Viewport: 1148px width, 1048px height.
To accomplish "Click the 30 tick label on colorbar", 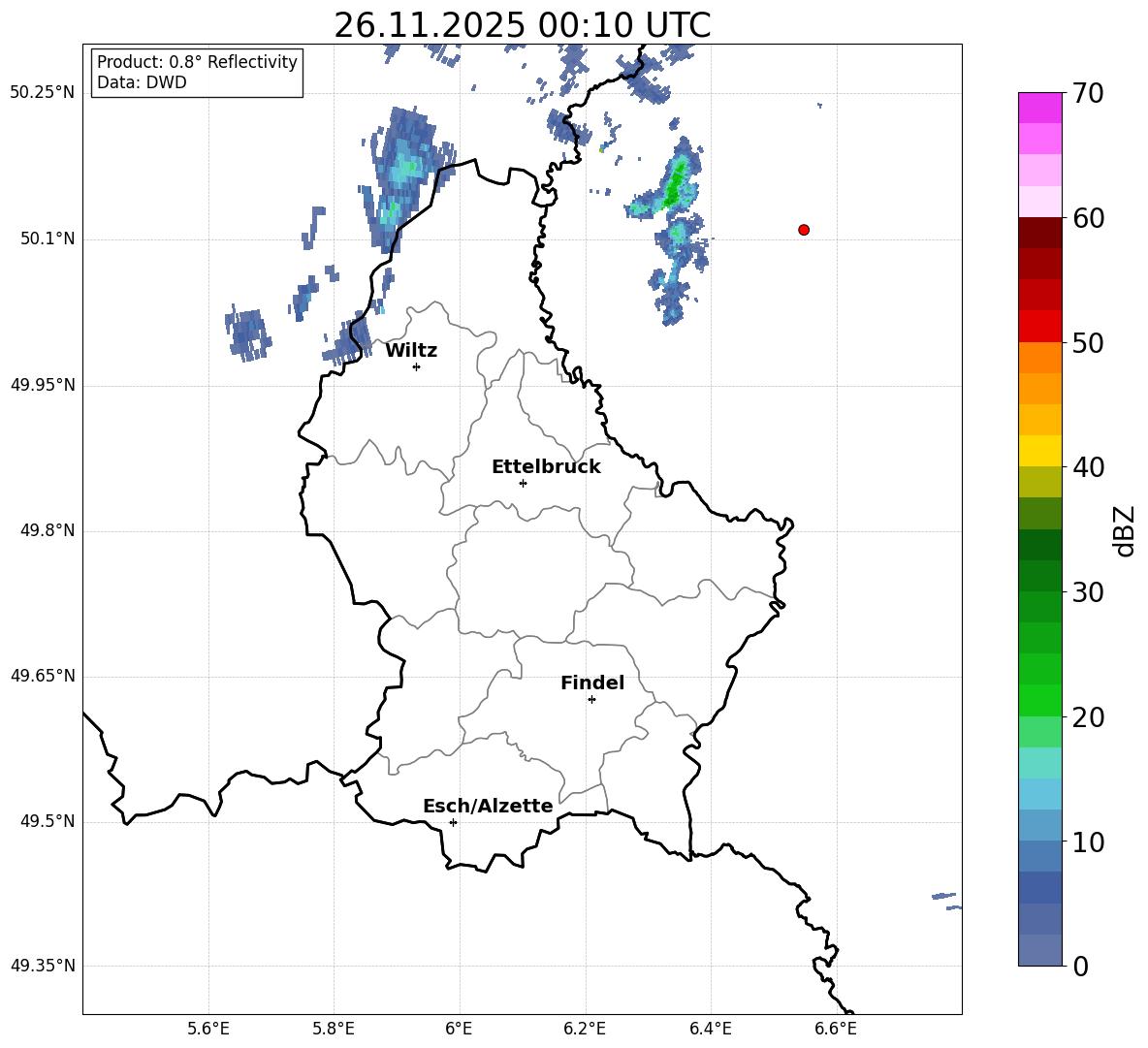I will (1088, 592).
